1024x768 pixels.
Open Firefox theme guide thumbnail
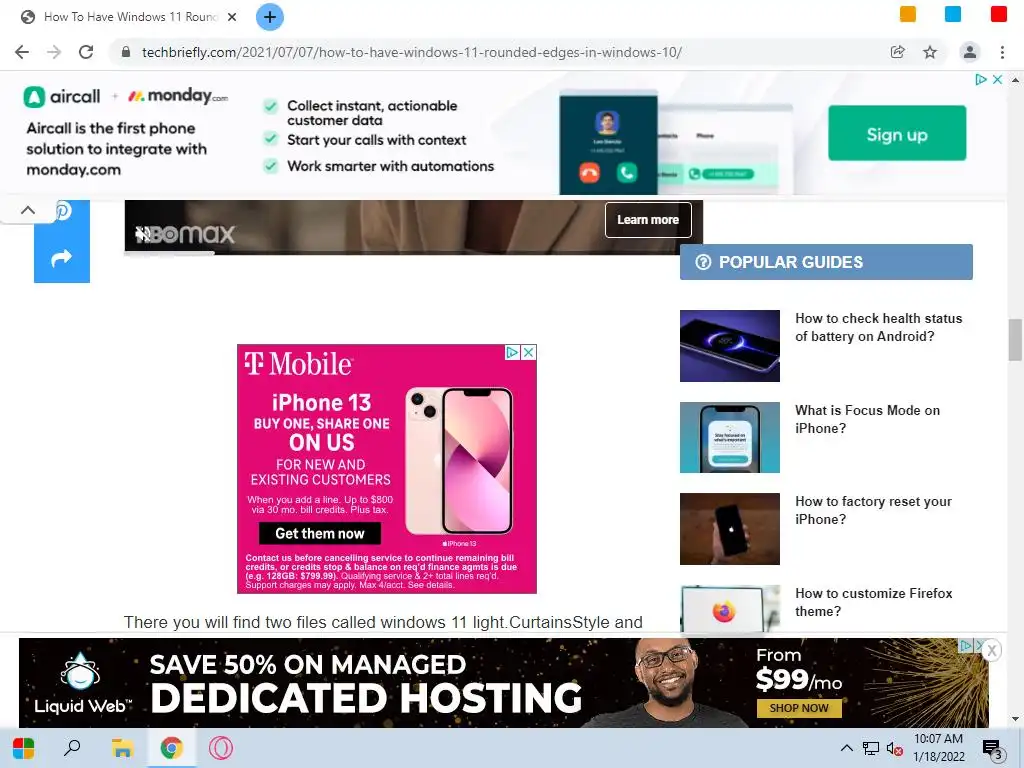(729, 609)
